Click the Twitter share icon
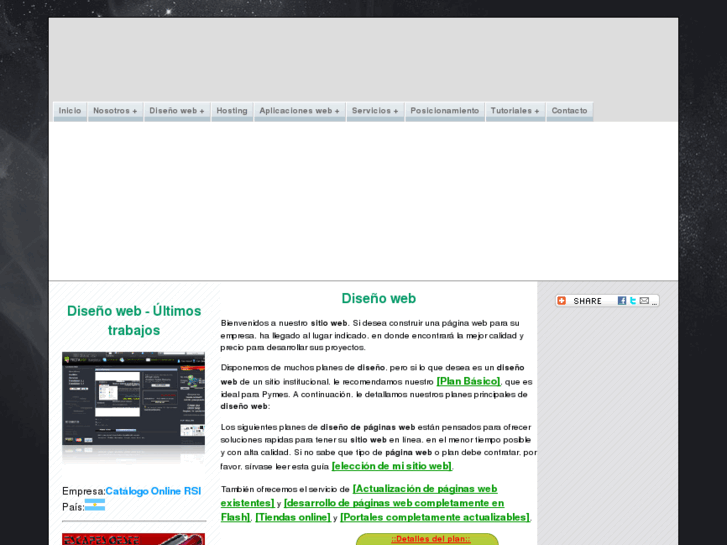 point(633,301)
